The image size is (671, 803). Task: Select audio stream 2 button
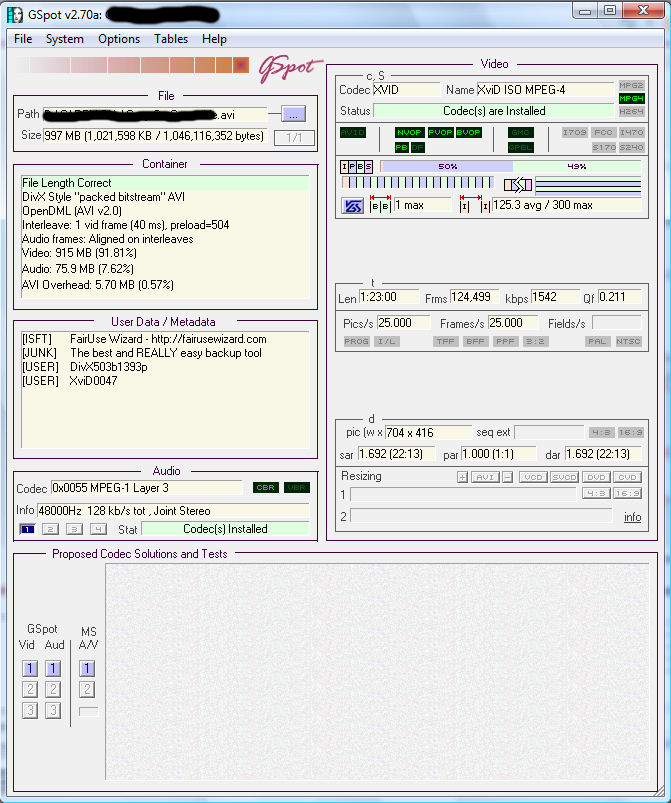tap(50, 530)
